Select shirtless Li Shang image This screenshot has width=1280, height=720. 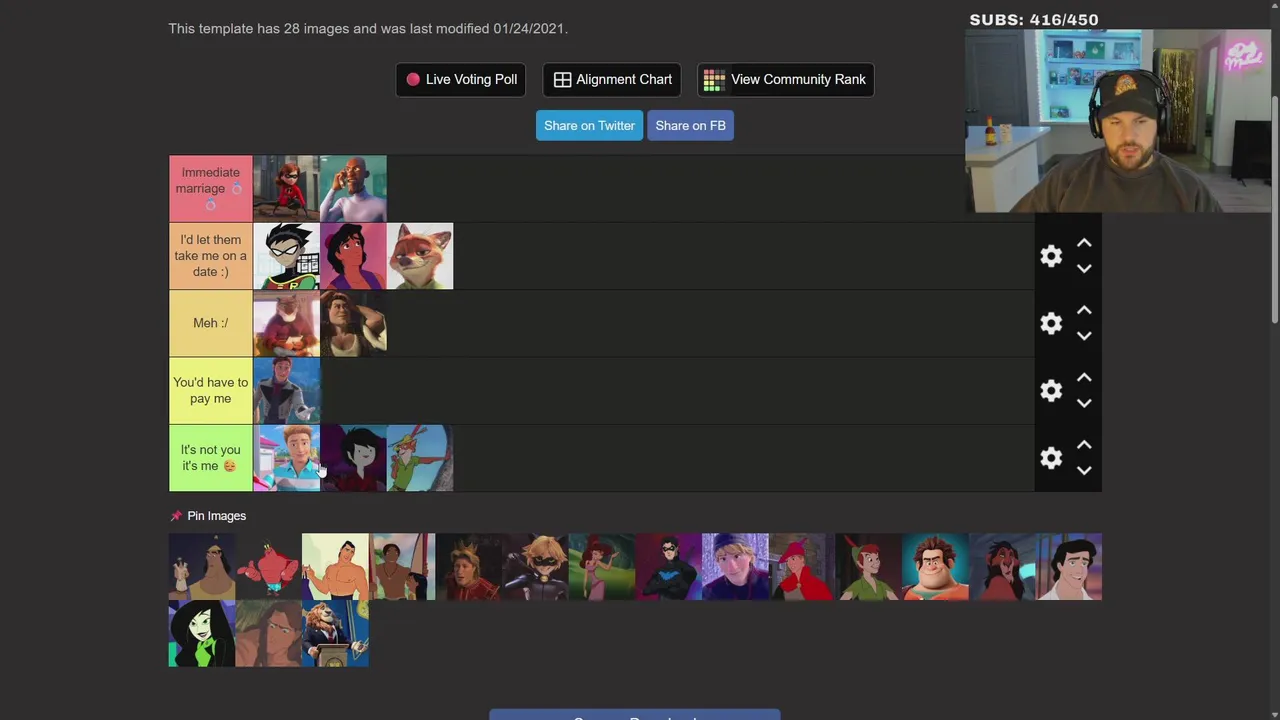(x=335, y=567)
